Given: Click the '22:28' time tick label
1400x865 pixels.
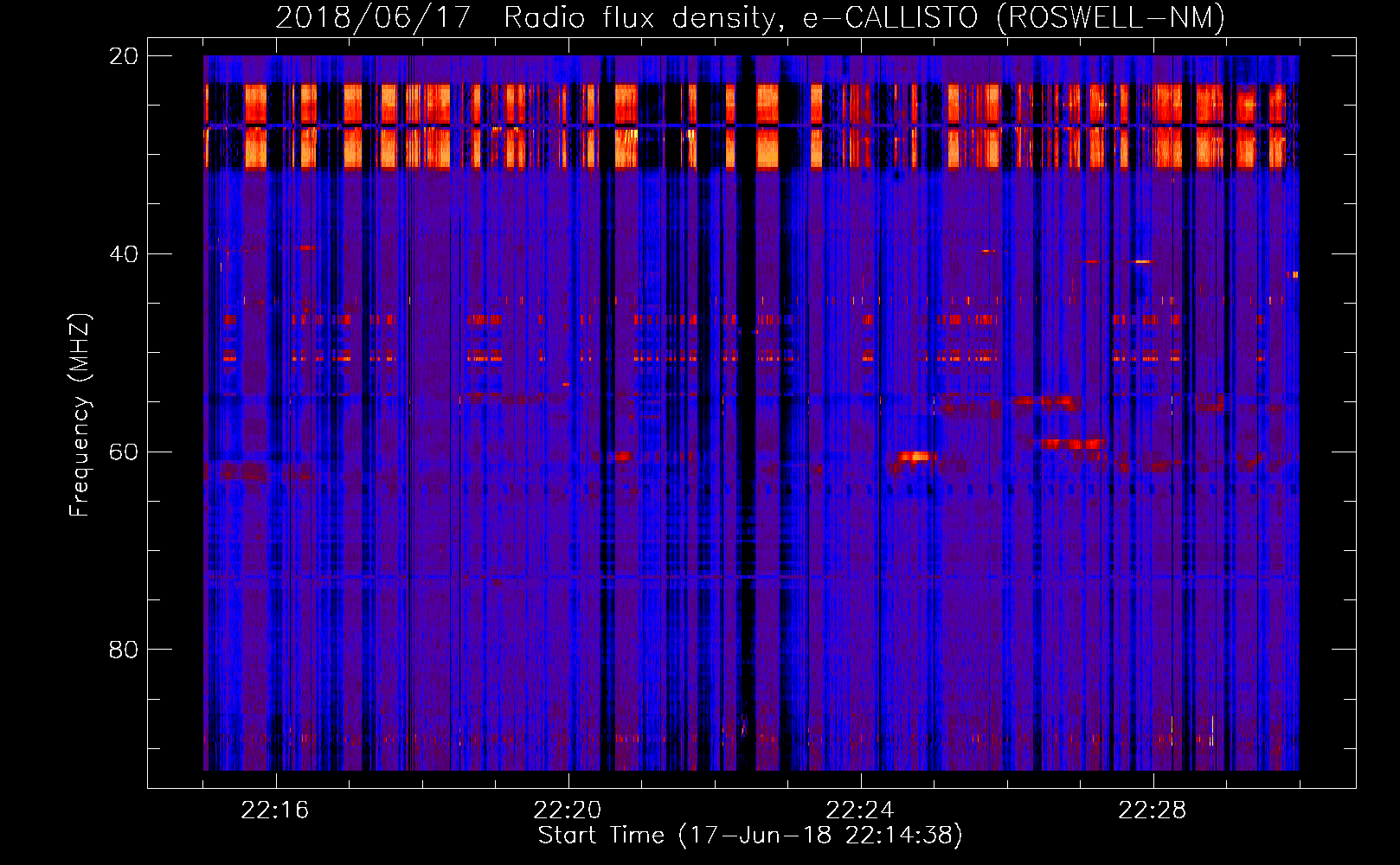Looking at the screenshot, I should coord(1153,811).
